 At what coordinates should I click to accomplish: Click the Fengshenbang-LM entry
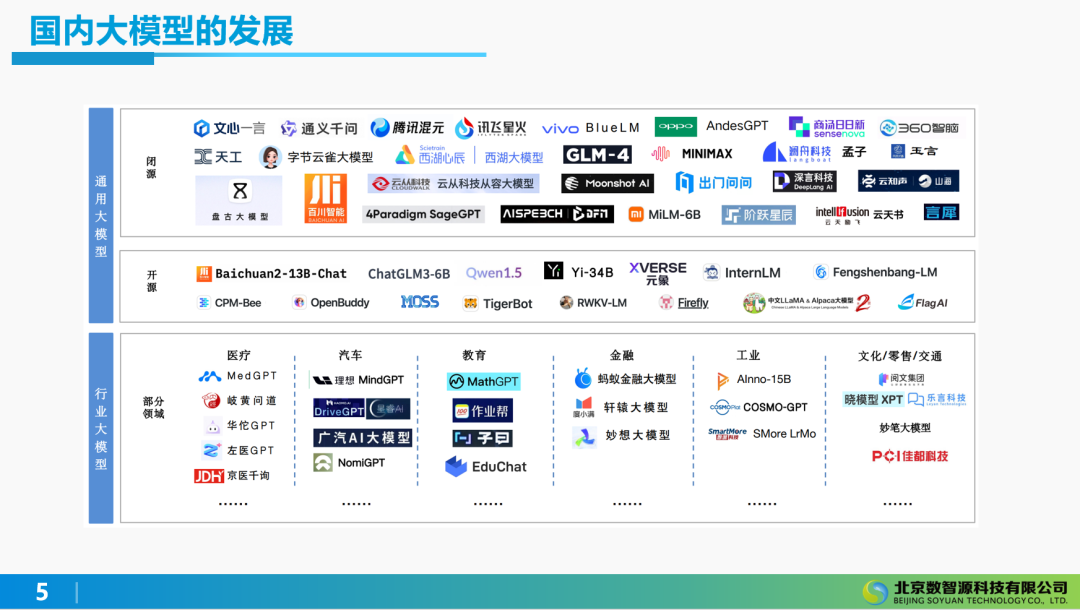[875, 272]
